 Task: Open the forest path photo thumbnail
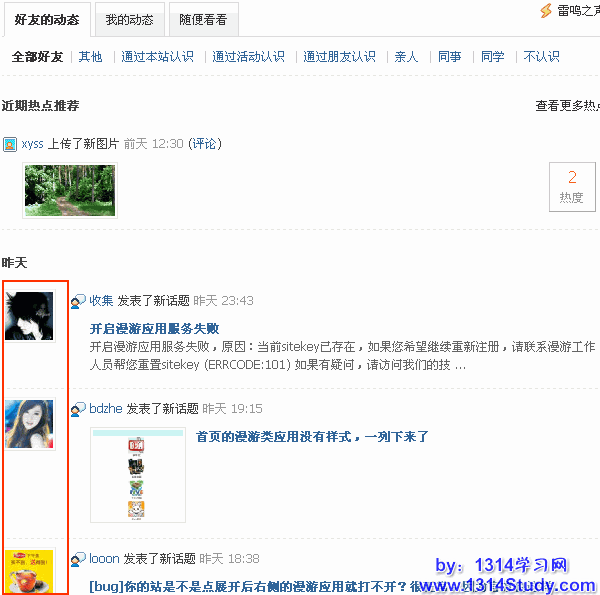[70, 190]
